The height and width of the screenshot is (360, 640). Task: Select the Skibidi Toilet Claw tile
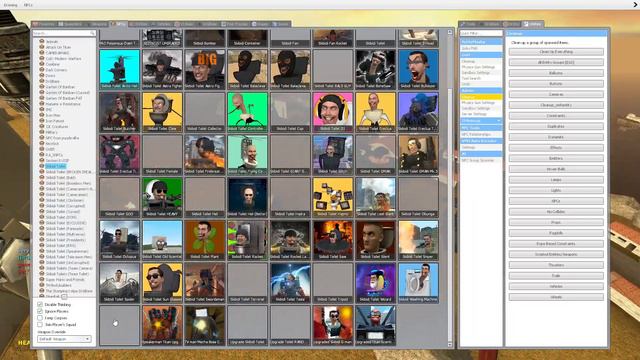coord(162,112)
